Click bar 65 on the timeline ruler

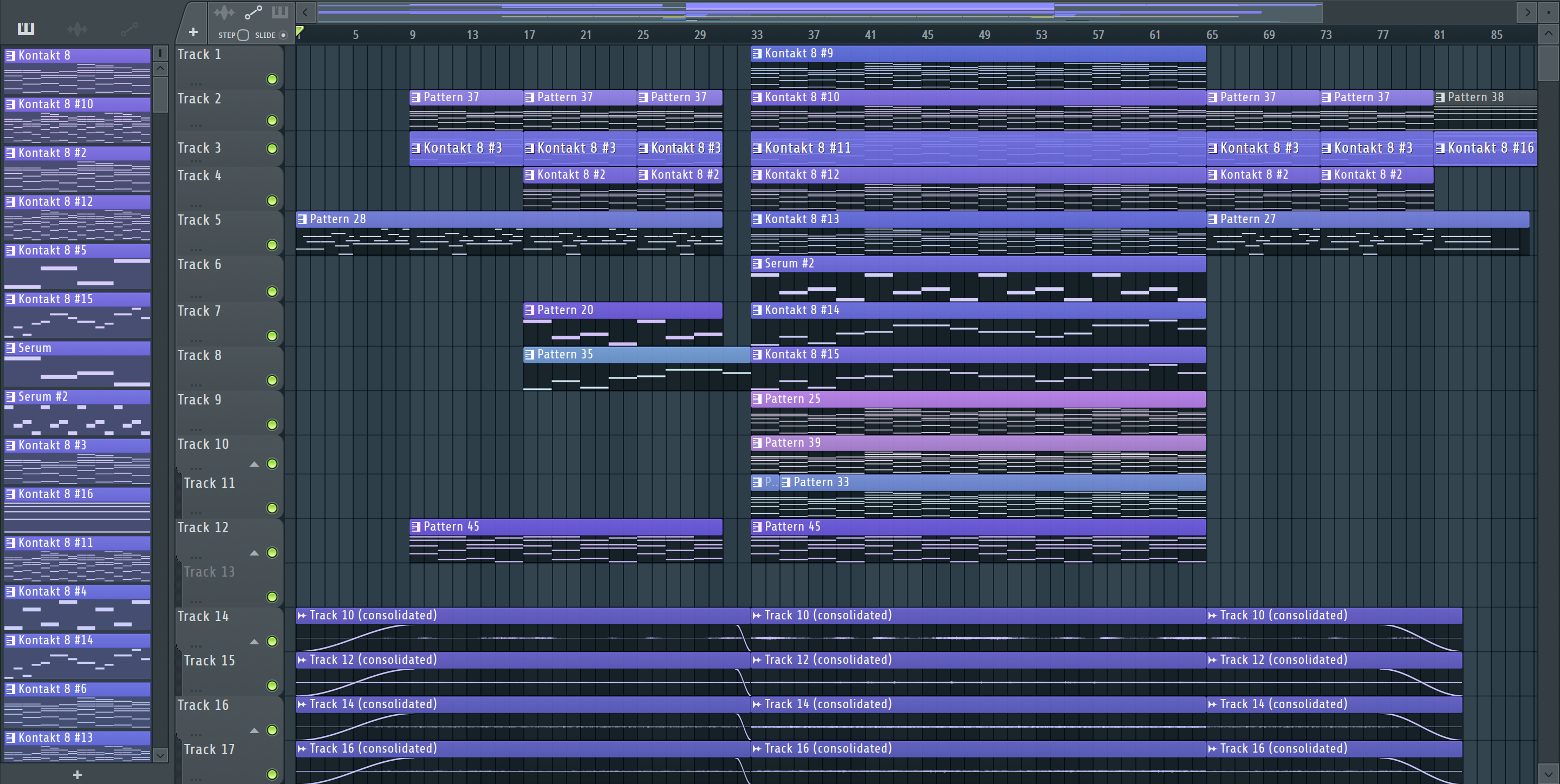pos(1212,35)
